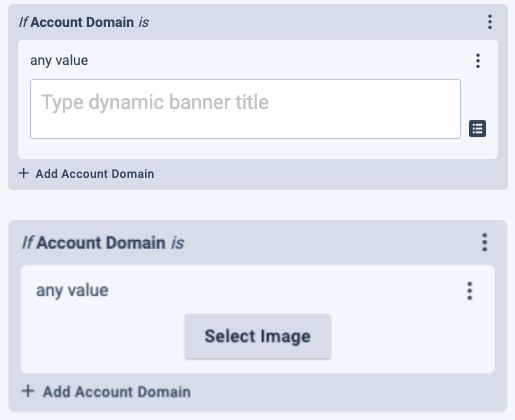
Task: Click 'If Account Domain is' header of image rule
Action: pos(103,243)
